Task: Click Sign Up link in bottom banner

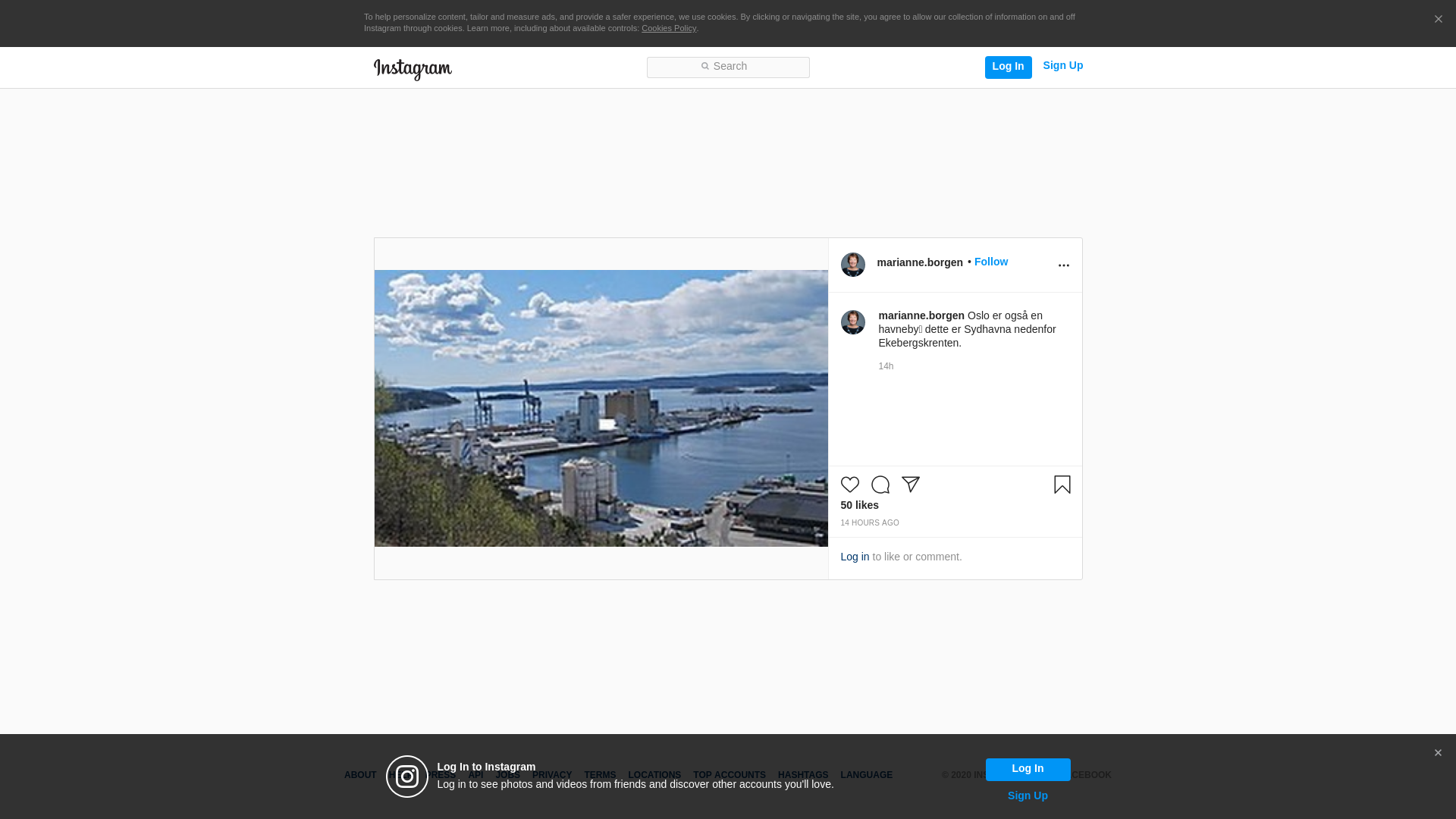Action: pos(1028,795)
